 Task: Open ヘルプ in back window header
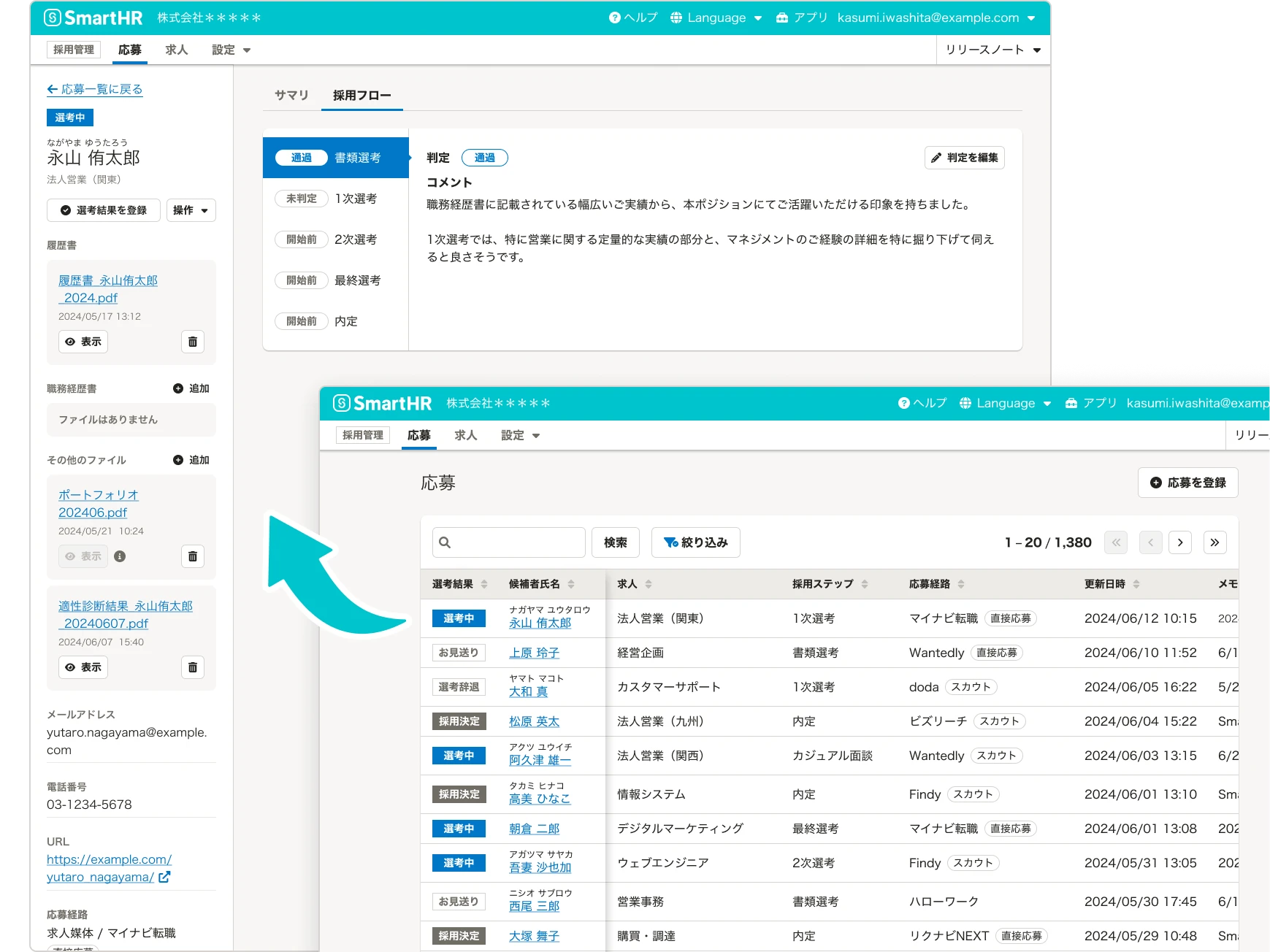[x=632, y=18]
